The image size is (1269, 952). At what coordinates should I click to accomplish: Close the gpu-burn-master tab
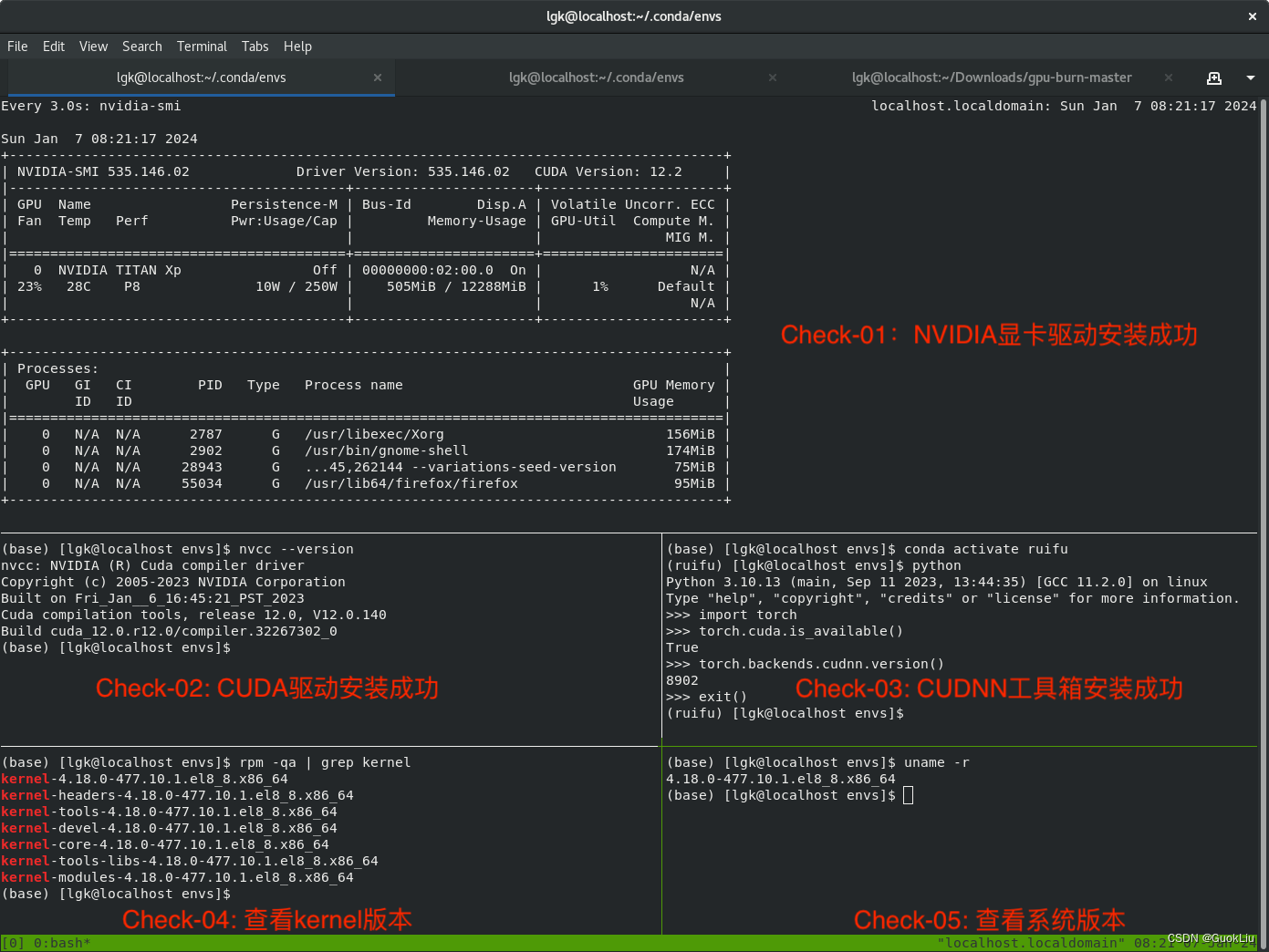[1169, 78]
